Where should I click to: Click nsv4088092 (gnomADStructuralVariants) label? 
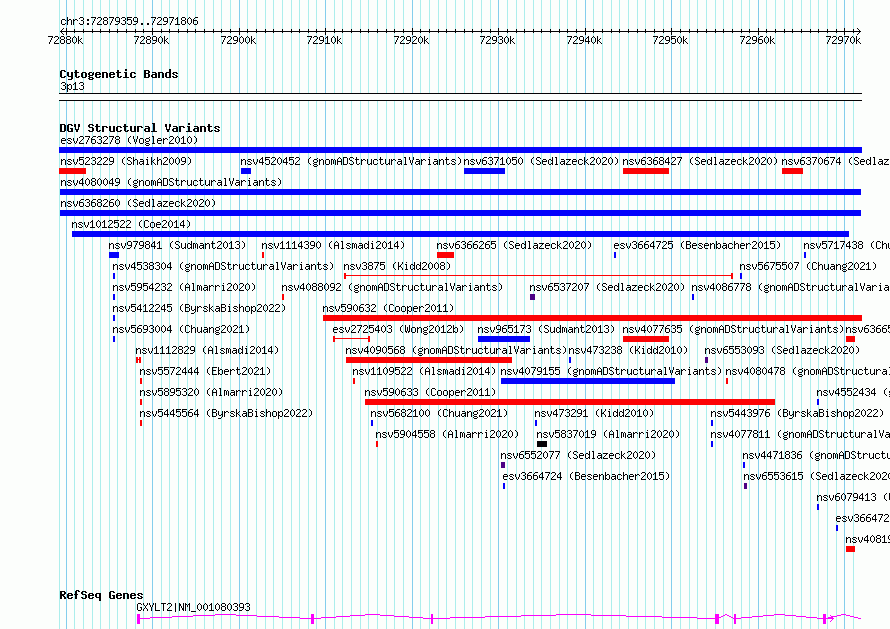tap(392, 287)
